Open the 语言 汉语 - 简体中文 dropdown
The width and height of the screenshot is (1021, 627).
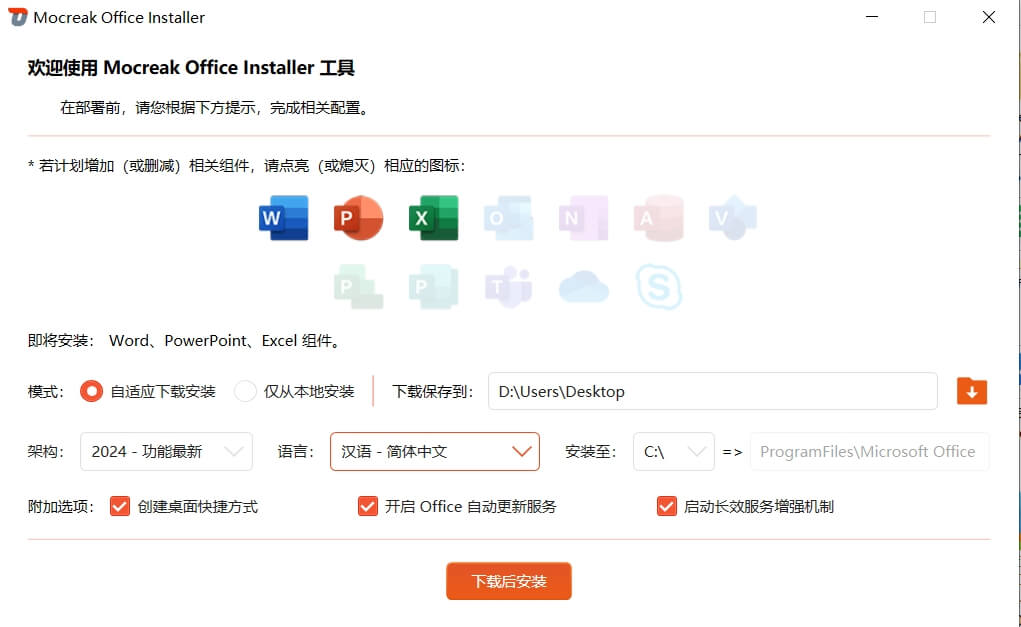(435, 451)
